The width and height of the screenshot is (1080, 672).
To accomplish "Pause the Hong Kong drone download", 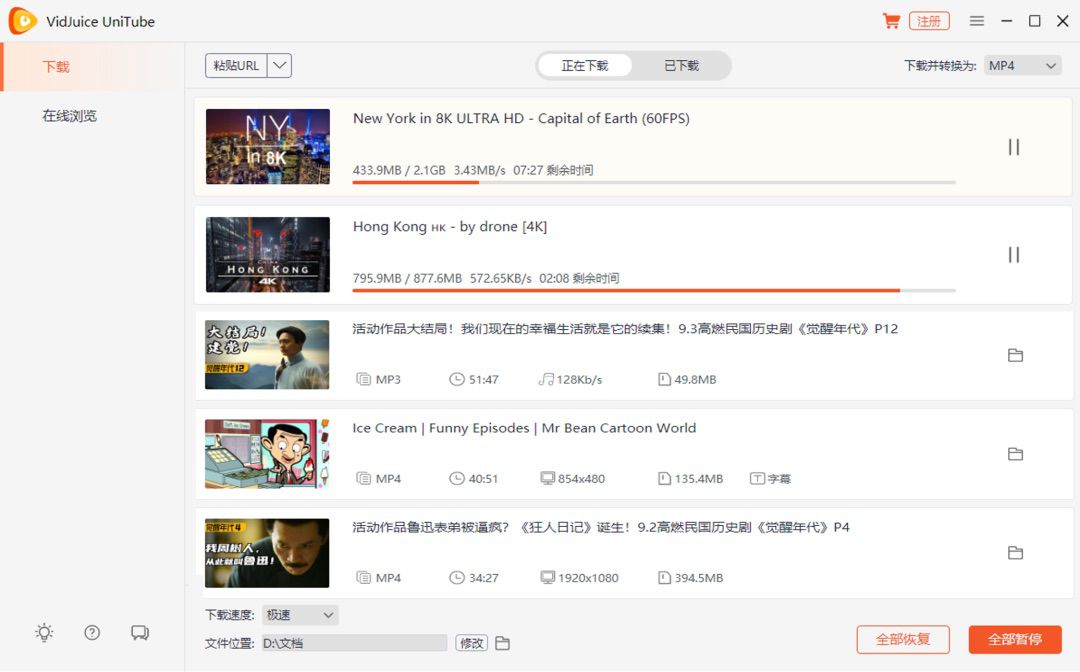I will (1014, 255).
